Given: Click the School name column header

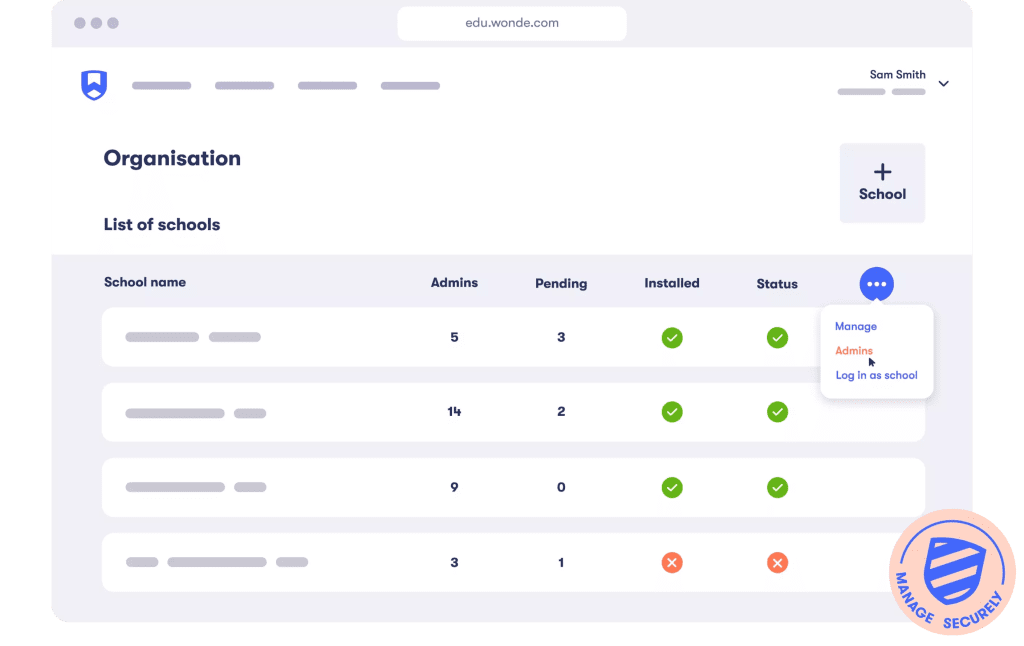Looking at the screenshot, I should point(145,282).
